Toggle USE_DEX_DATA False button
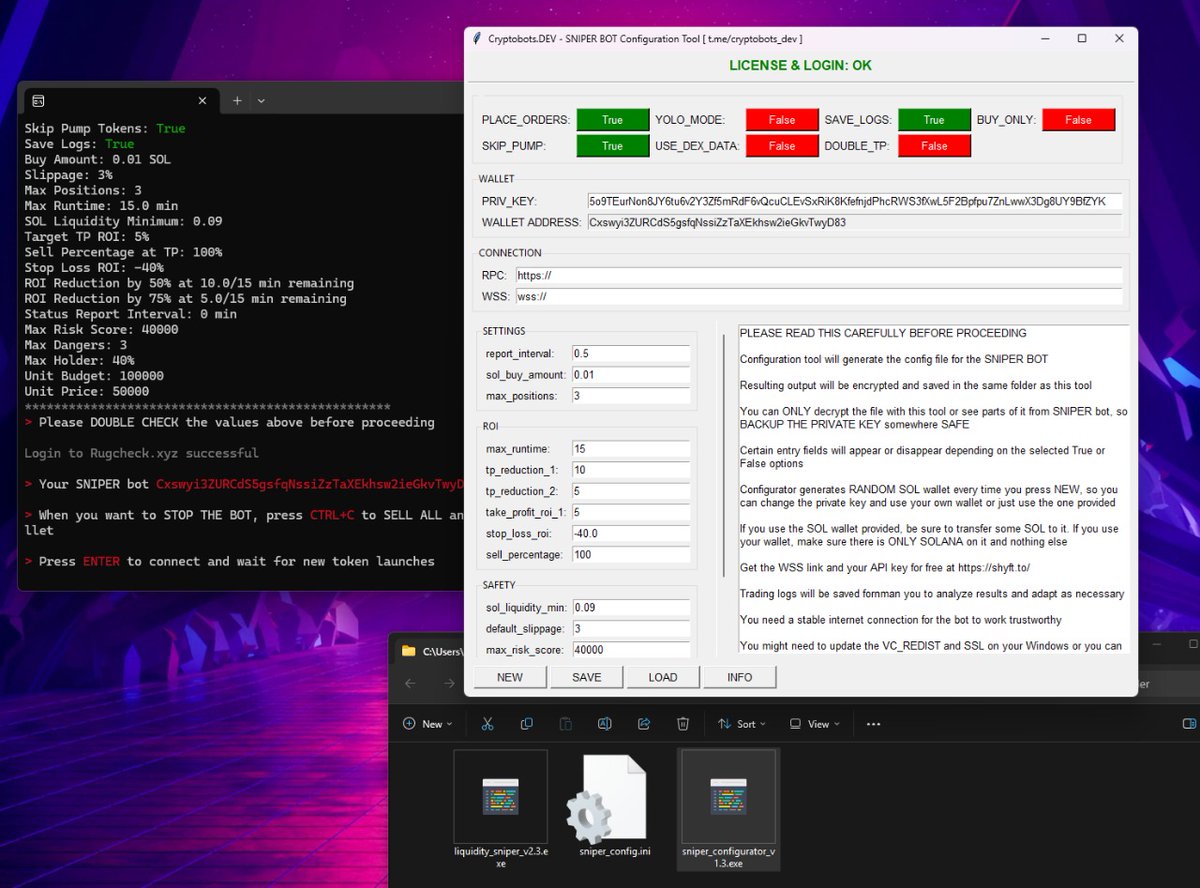1200x888 pixels. [782, 146]
